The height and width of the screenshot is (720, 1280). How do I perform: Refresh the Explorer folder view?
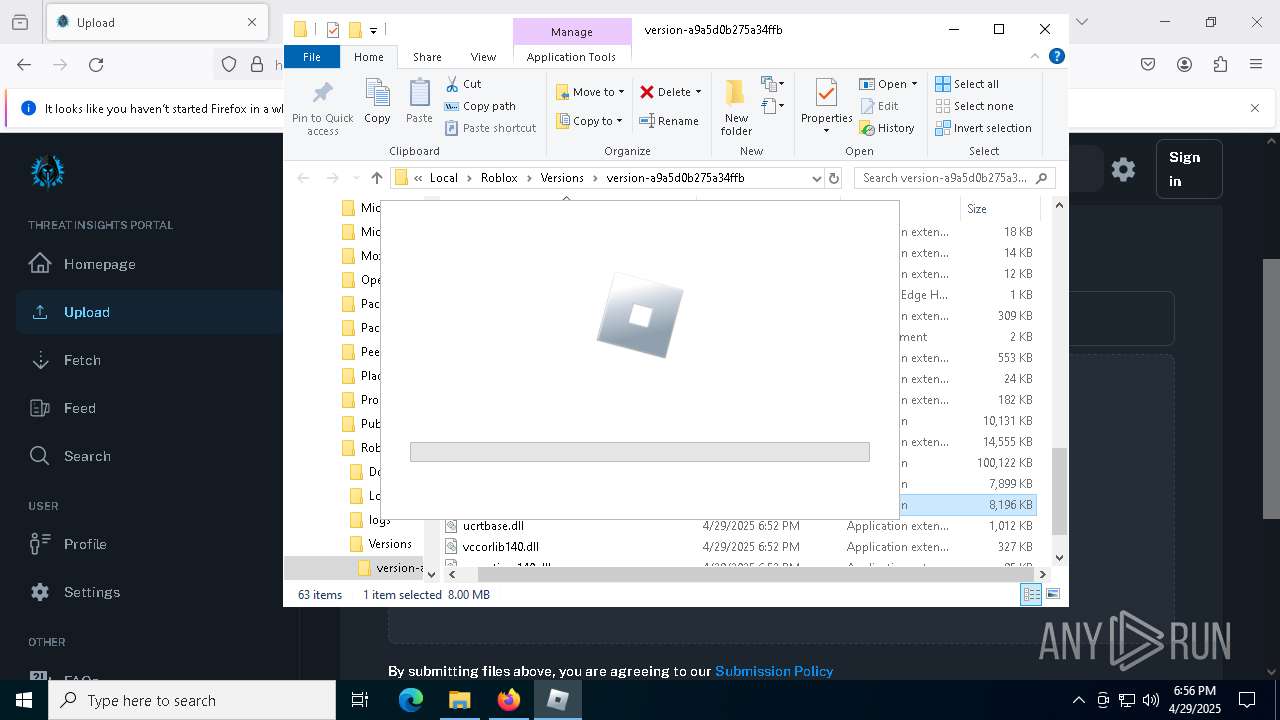click(834, 178)
